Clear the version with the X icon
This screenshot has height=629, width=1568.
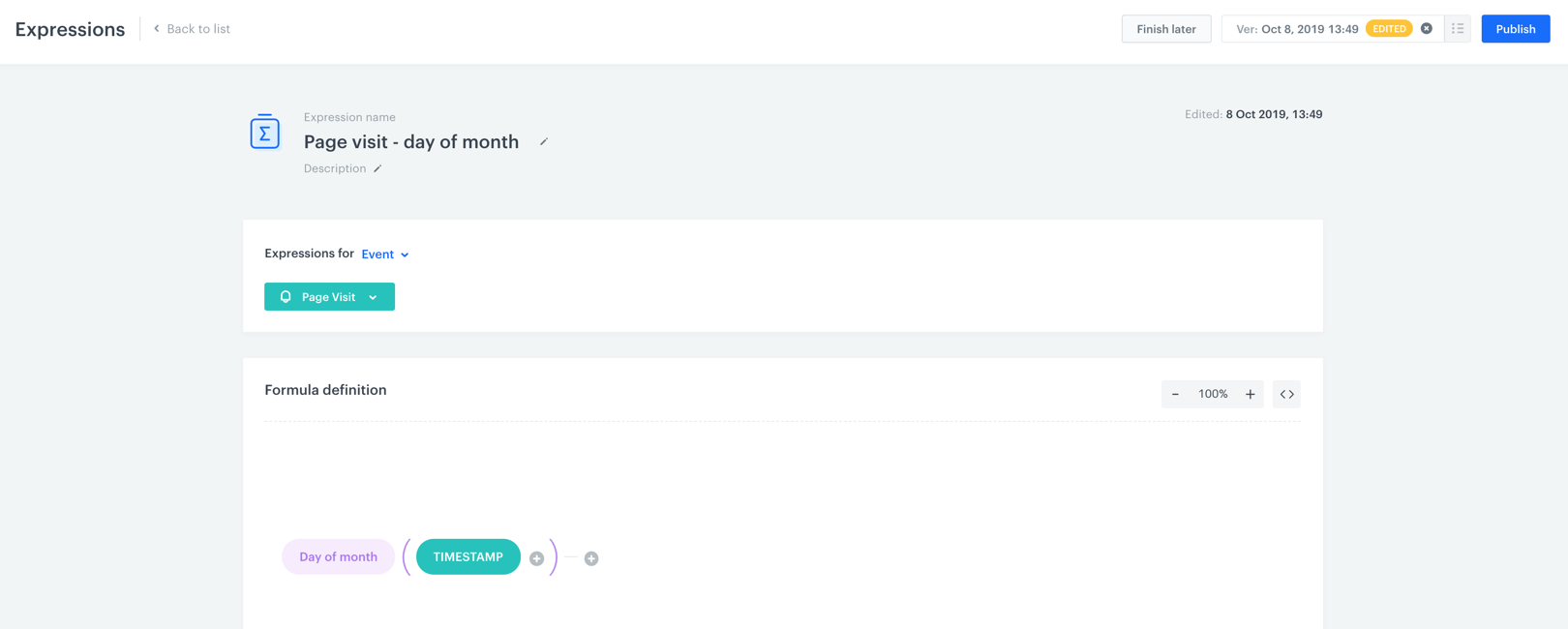coord(1426,28)
